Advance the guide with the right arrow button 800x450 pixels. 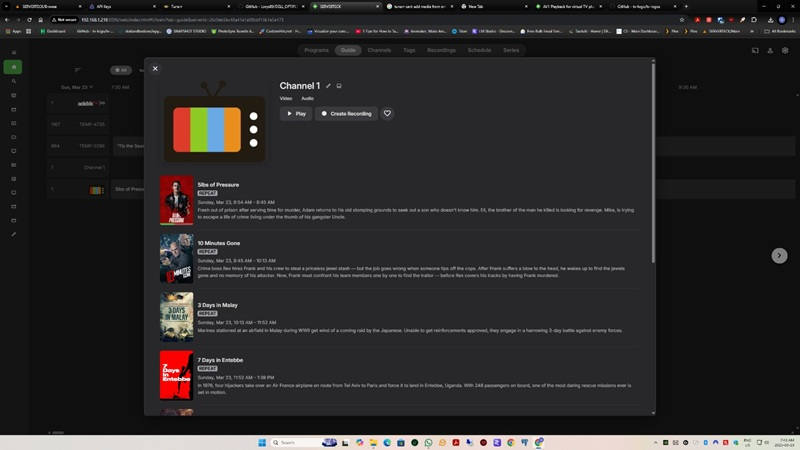pyautogui.click(x=779, y=256)
